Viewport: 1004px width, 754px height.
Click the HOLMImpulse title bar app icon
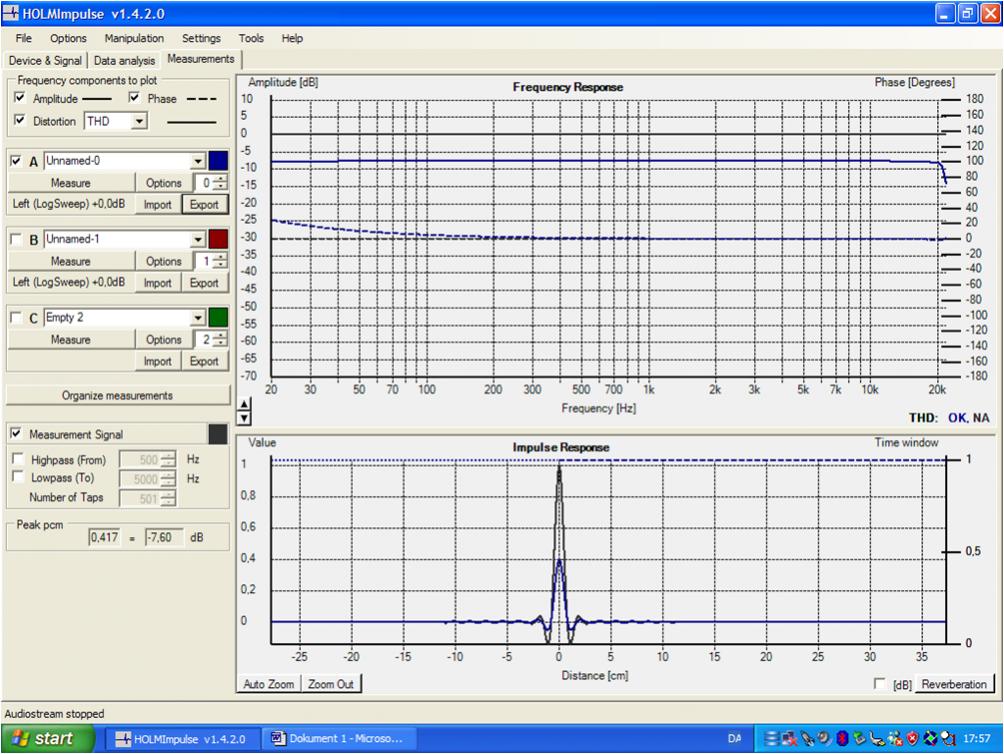tap(10, 13)
